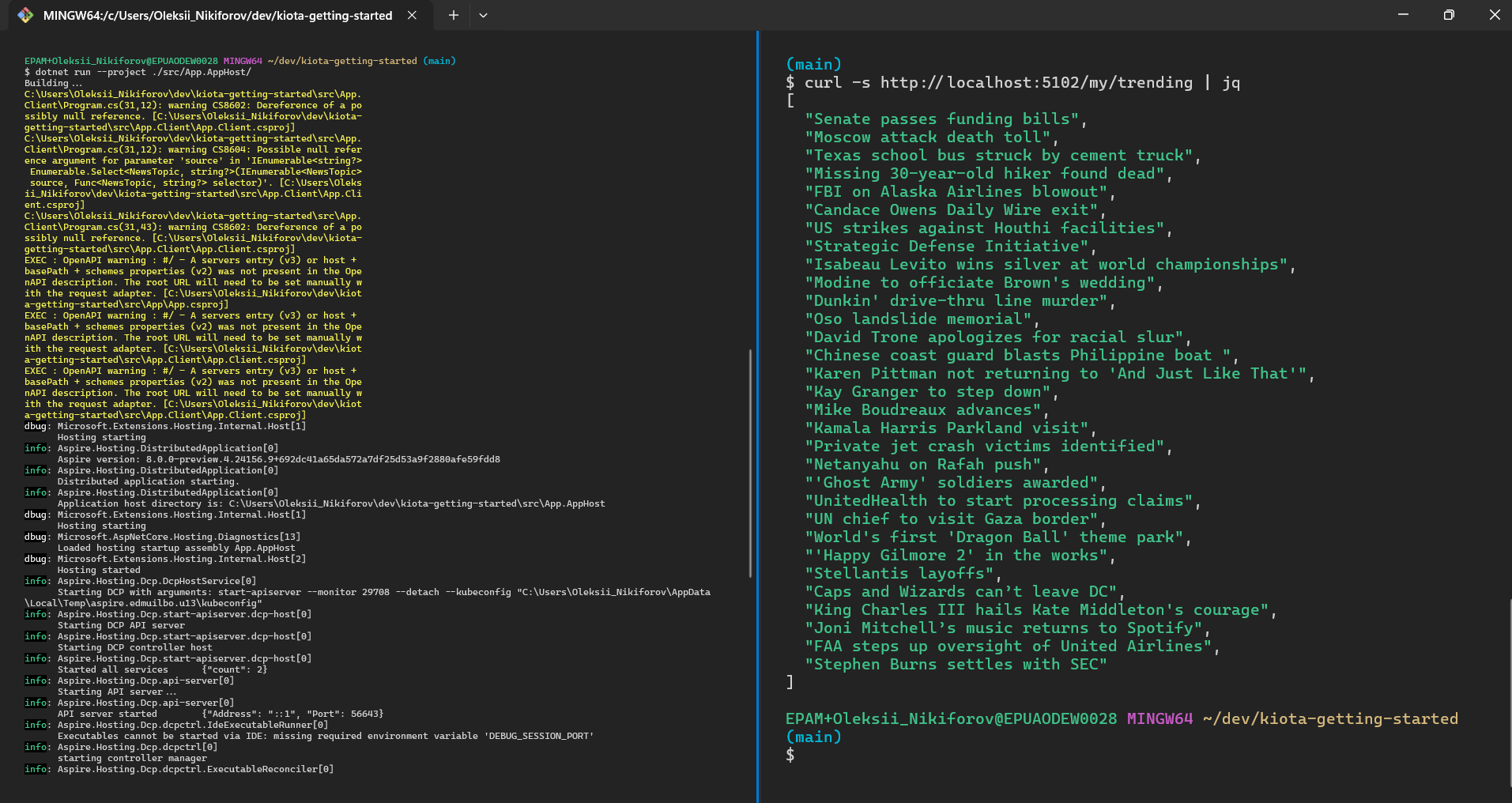This screenshot has width=1512, height=803.
Task: Click "Mike Boudreaux advances" entry
Action: [926, 409]
